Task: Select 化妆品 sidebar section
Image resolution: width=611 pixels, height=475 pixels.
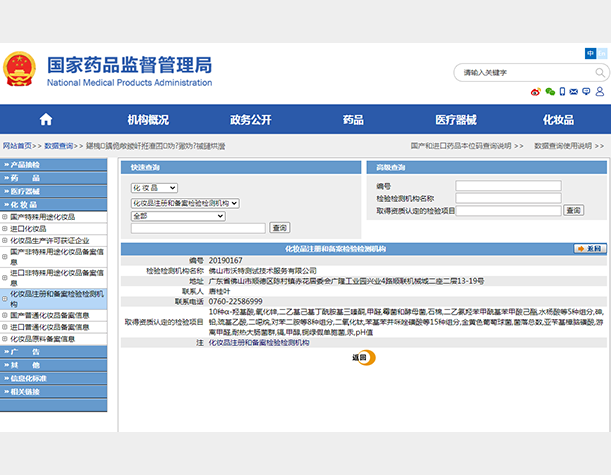Action: click(53, 204)
